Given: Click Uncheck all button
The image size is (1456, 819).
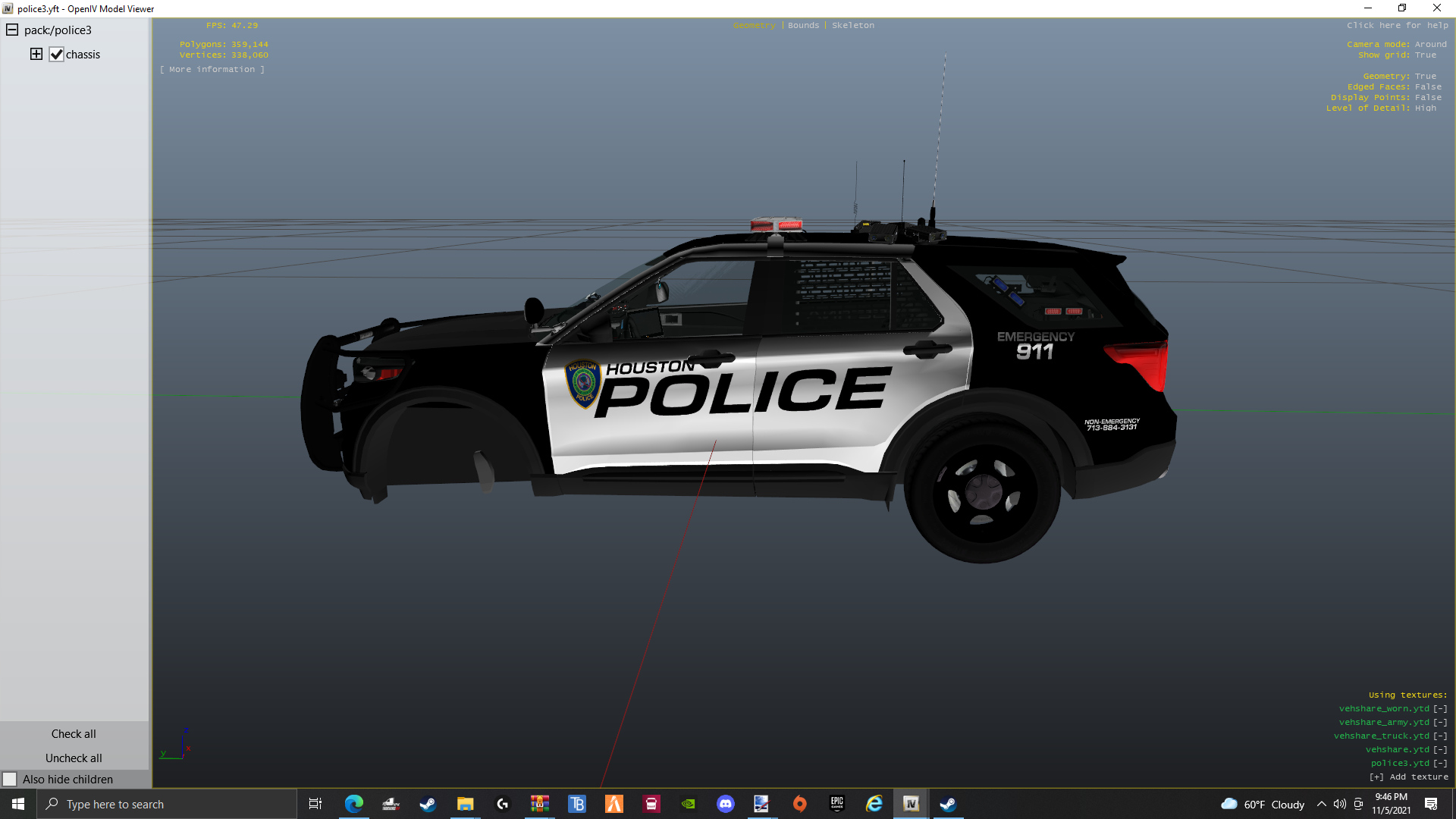Looking at the screenshot, I should [x=74, y=758].
